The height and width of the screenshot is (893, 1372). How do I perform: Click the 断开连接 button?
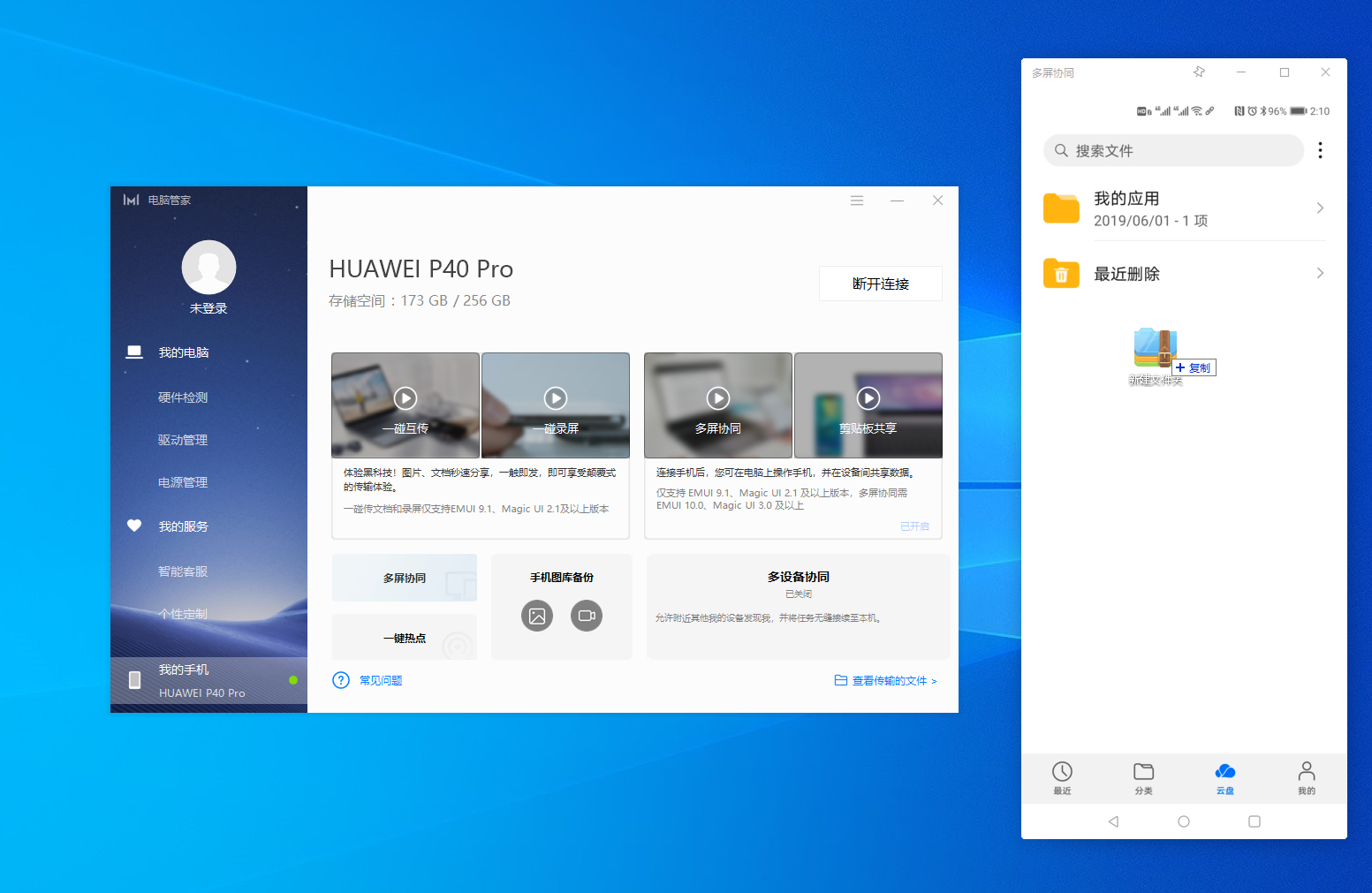coord(880,284)
